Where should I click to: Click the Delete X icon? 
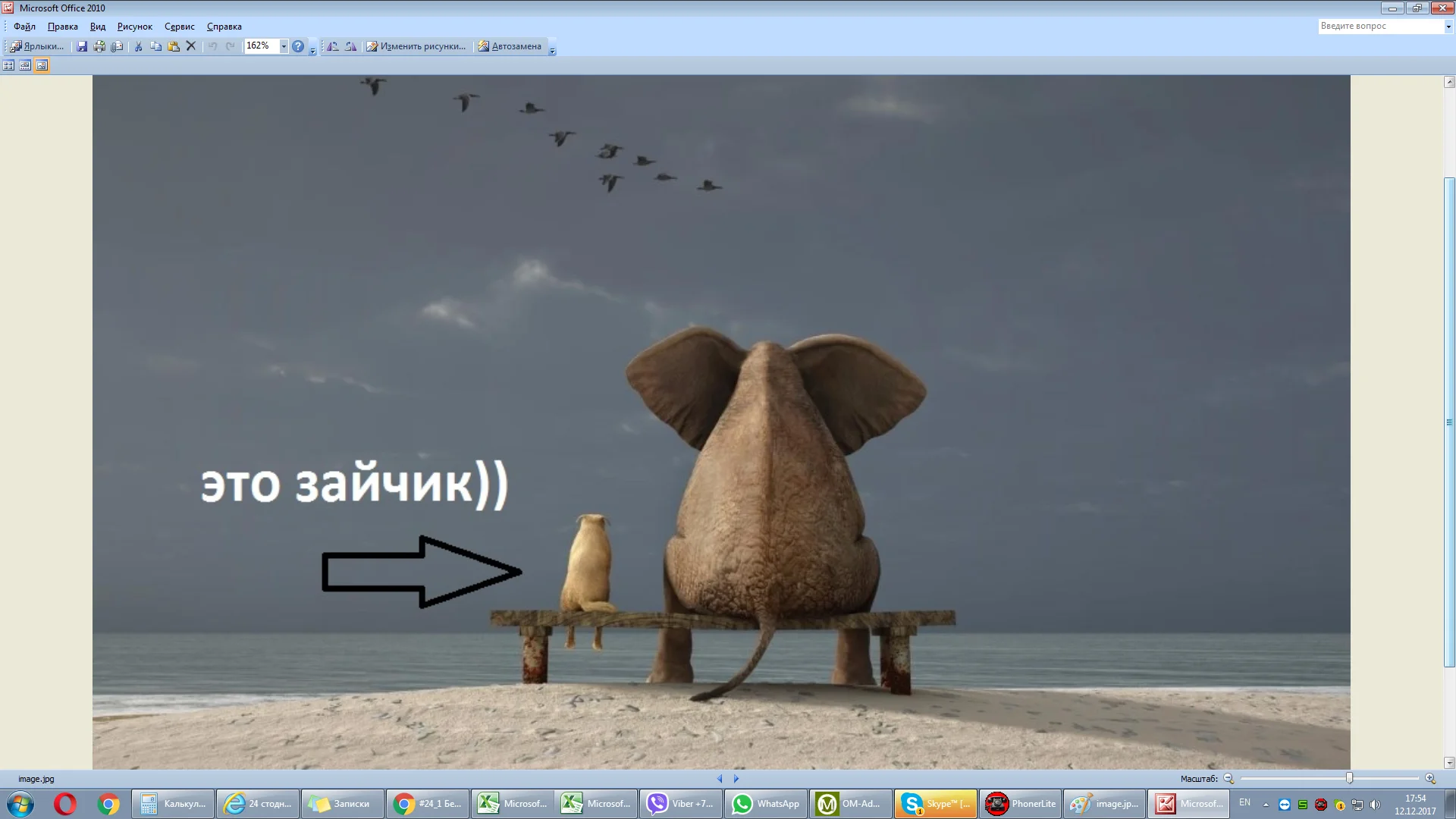click(x=191, y=46)
